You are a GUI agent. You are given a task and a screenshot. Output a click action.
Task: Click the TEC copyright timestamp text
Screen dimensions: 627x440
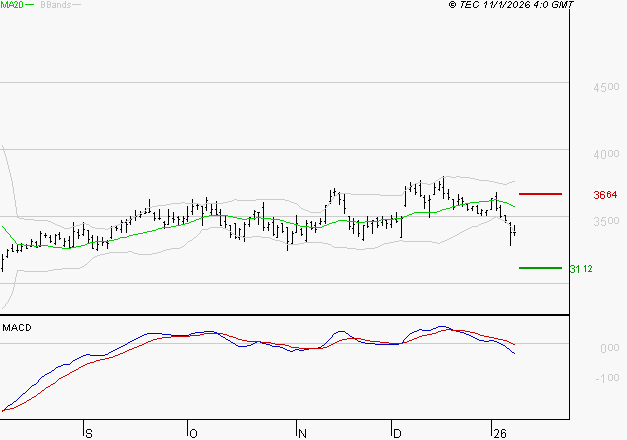[511, 5]
